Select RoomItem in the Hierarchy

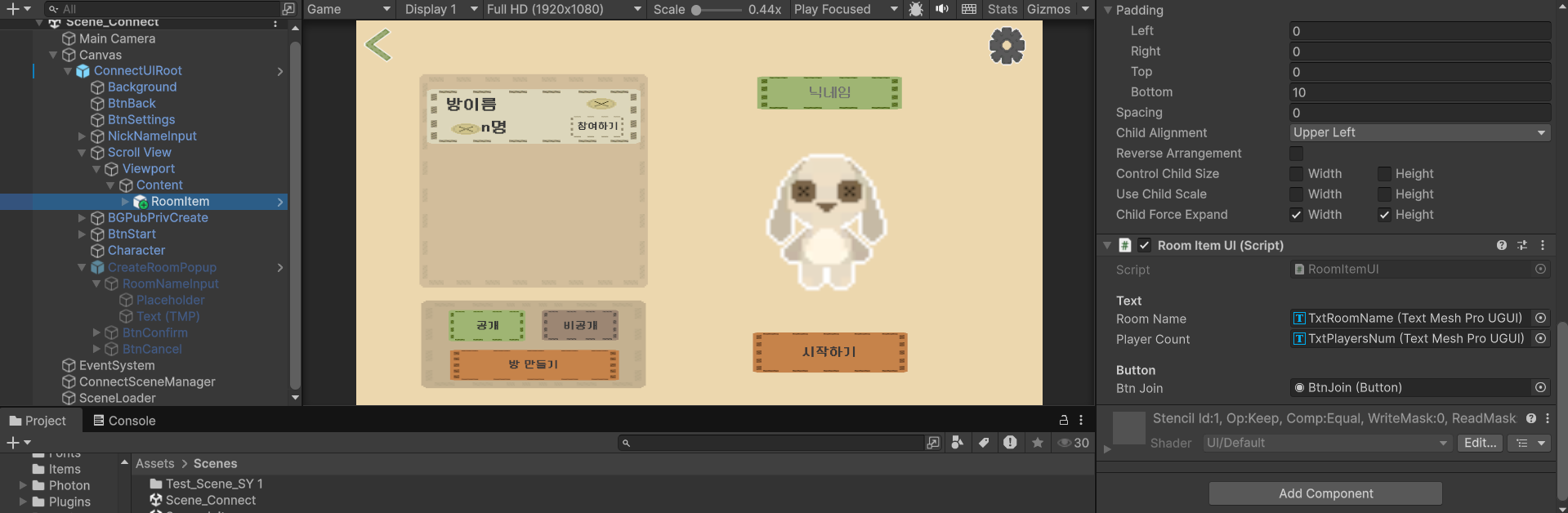pos(180,202)
